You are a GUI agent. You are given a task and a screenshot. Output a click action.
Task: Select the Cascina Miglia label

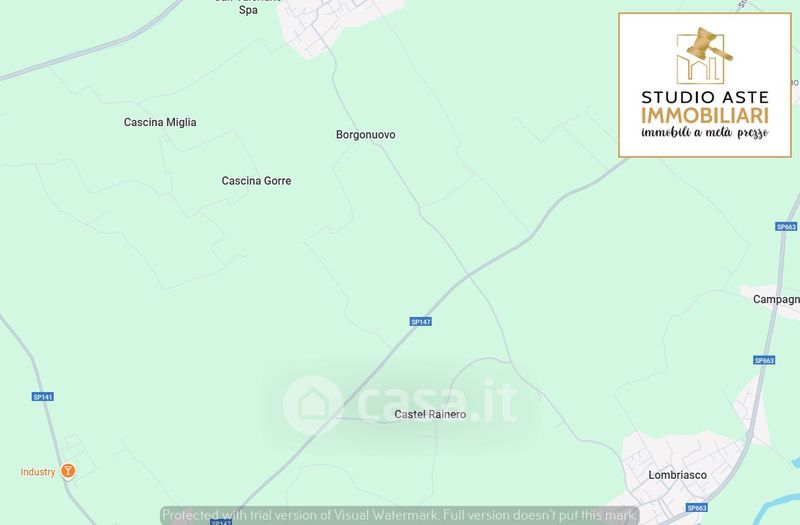point(160,122)
